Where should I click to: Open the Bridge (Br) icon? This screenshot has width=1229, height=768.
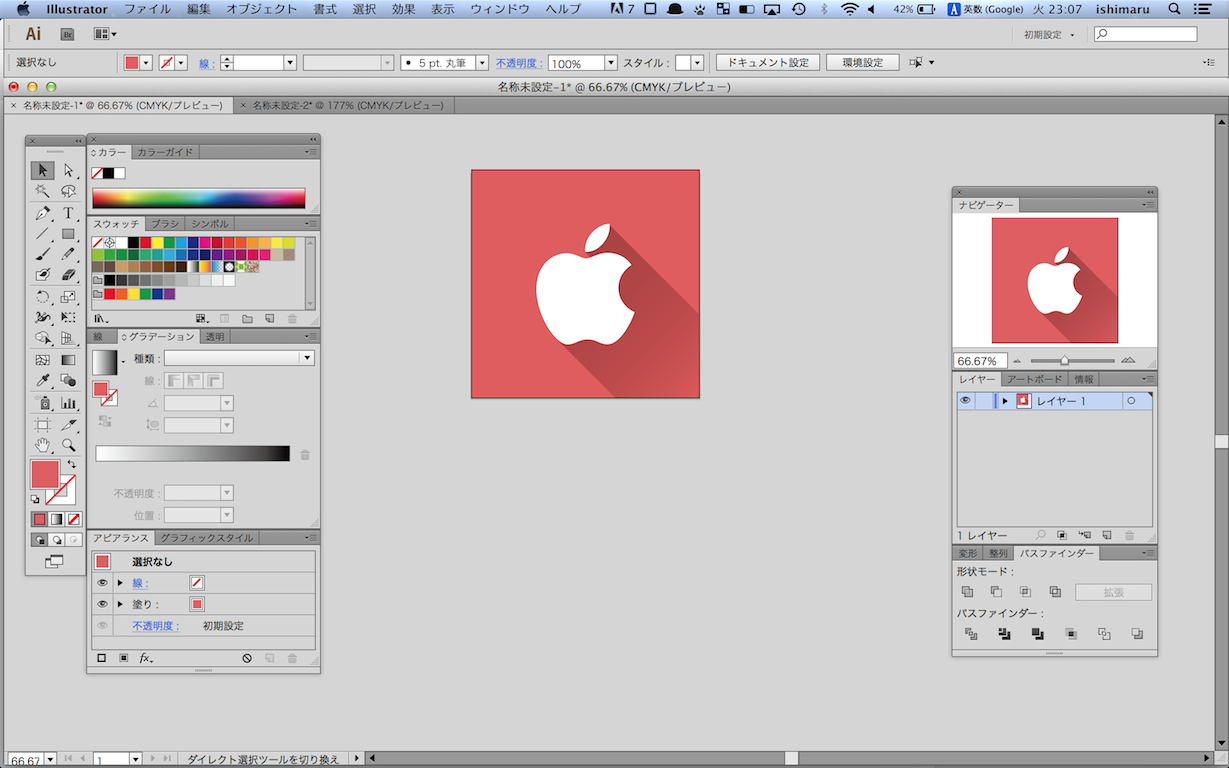tap(68, 34)
